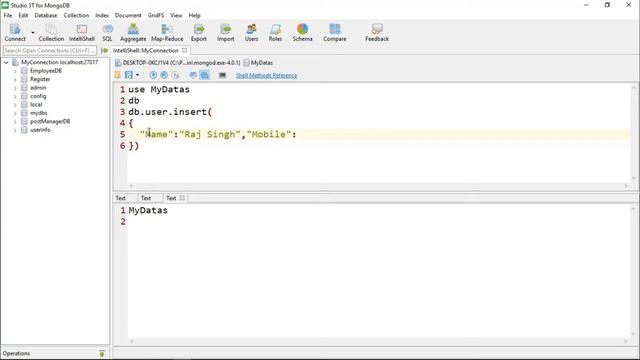
Task: Select the EmployeeDB database in tree
Action: pyautogui.click(x=46, y=71)
